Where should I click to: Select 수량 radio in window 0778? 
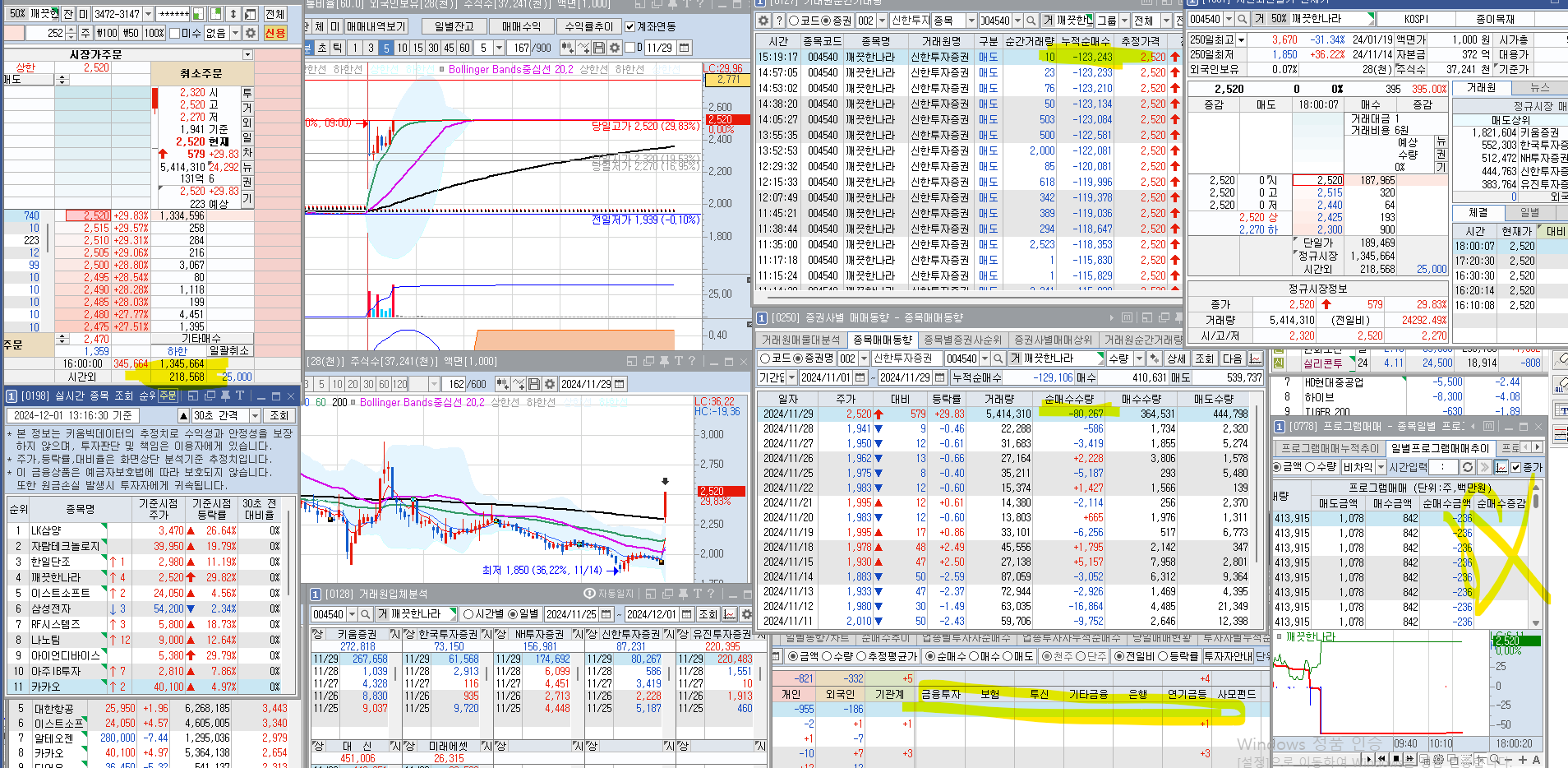[x=1310, y=467]
